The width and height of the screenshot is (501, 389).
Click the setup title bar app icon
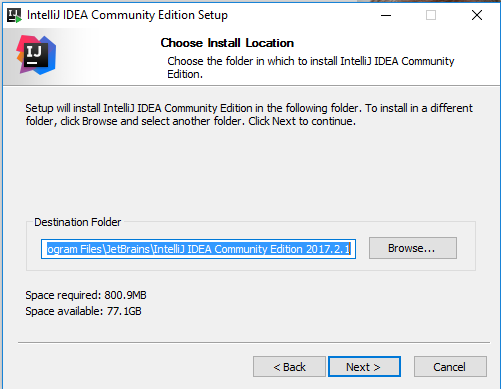[x=14, y=15]
